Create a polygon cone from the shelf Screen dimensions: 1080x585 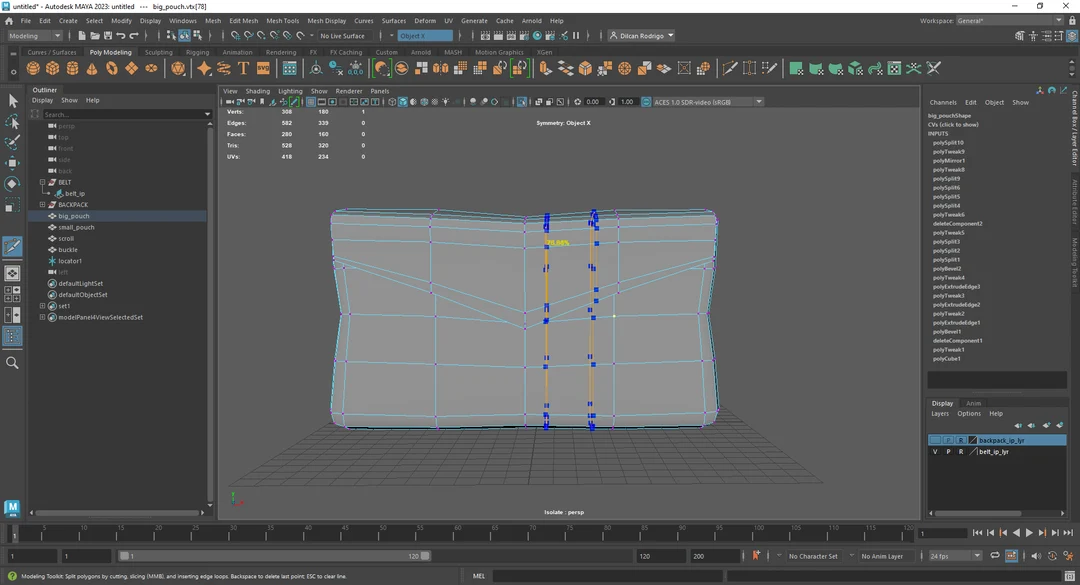92,67
